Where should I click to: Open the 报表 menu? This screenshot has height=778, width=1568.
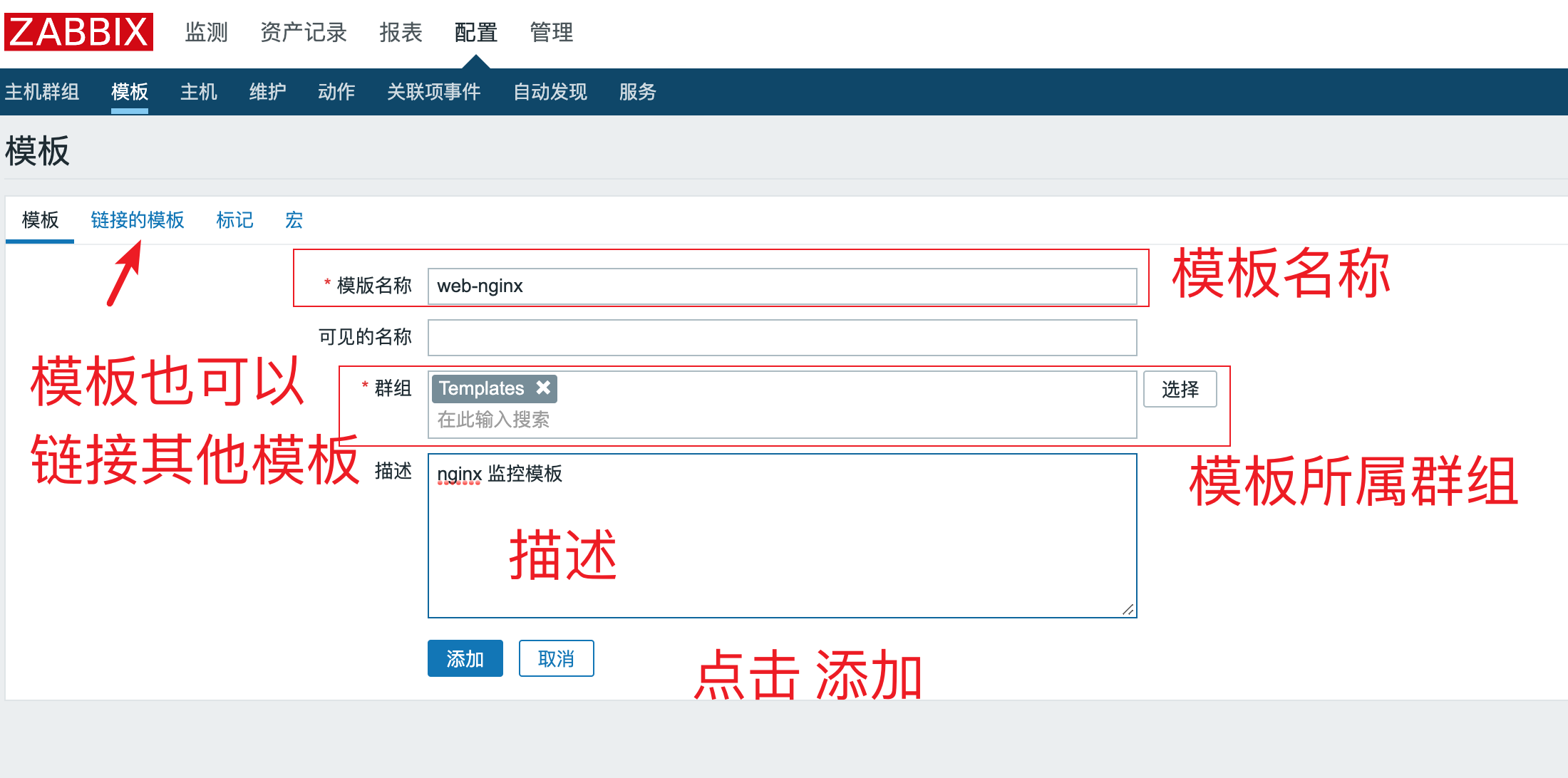[x=401, y=33]
